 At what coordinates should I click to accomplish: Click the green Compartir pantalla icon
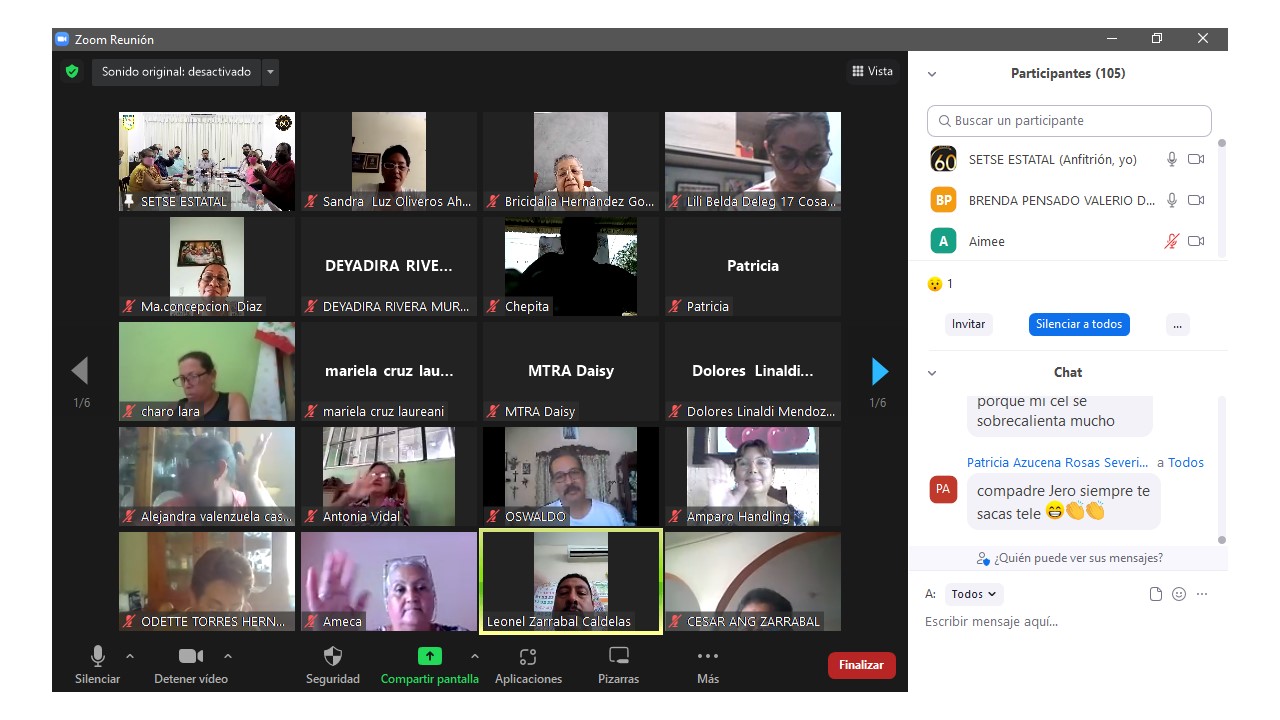(429, 657)
